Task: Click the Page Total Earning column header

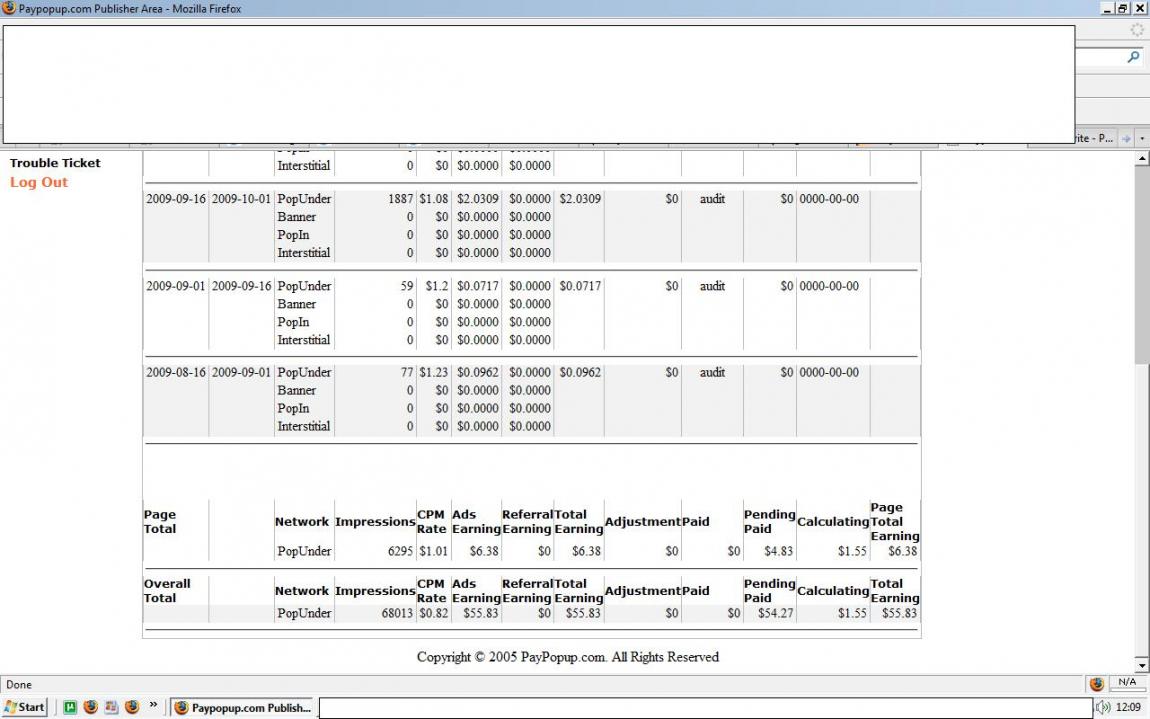Action: pos(895,522)
